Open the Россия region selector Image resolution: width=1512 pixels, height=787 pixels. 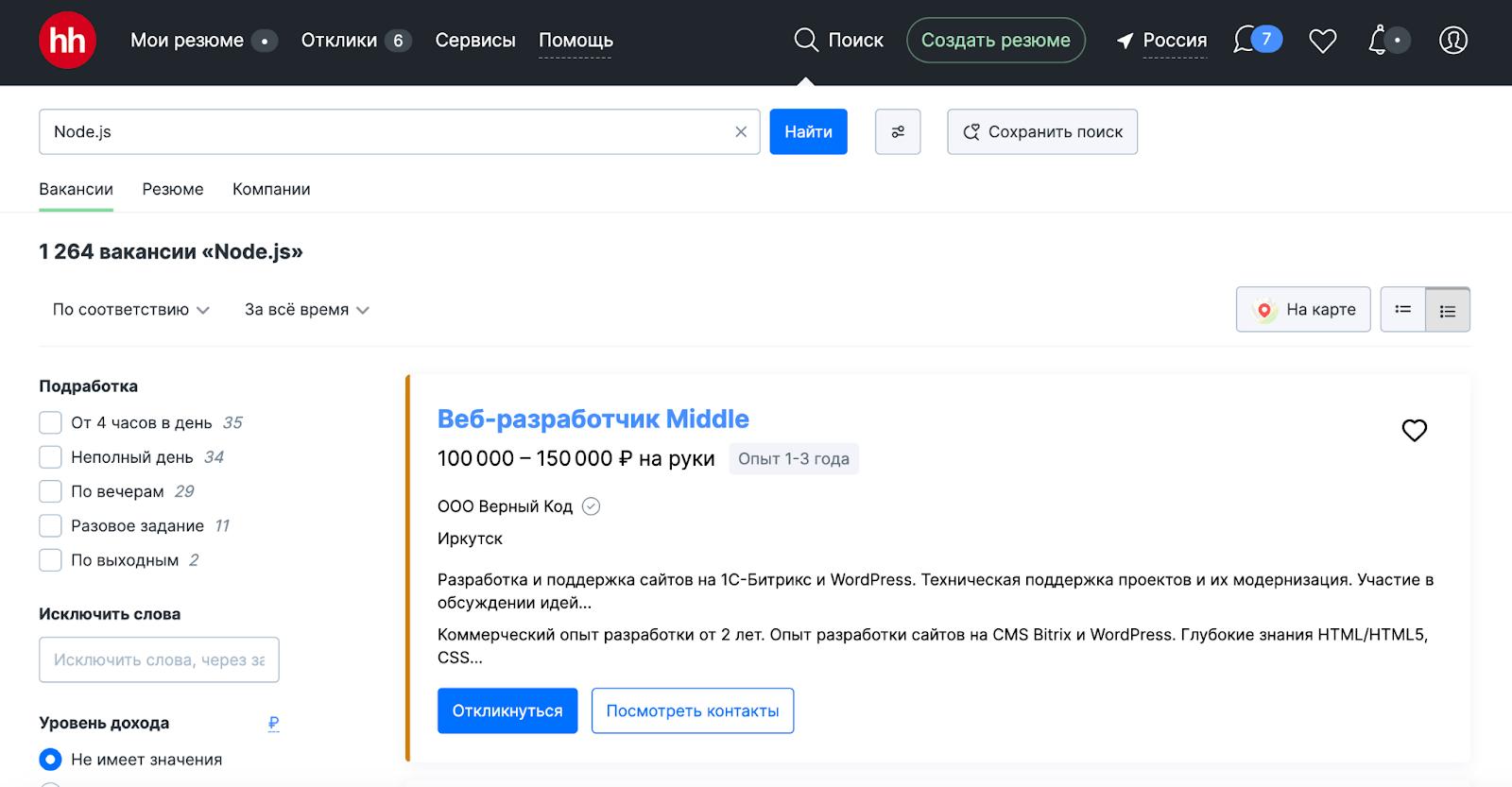(1162, 41)
